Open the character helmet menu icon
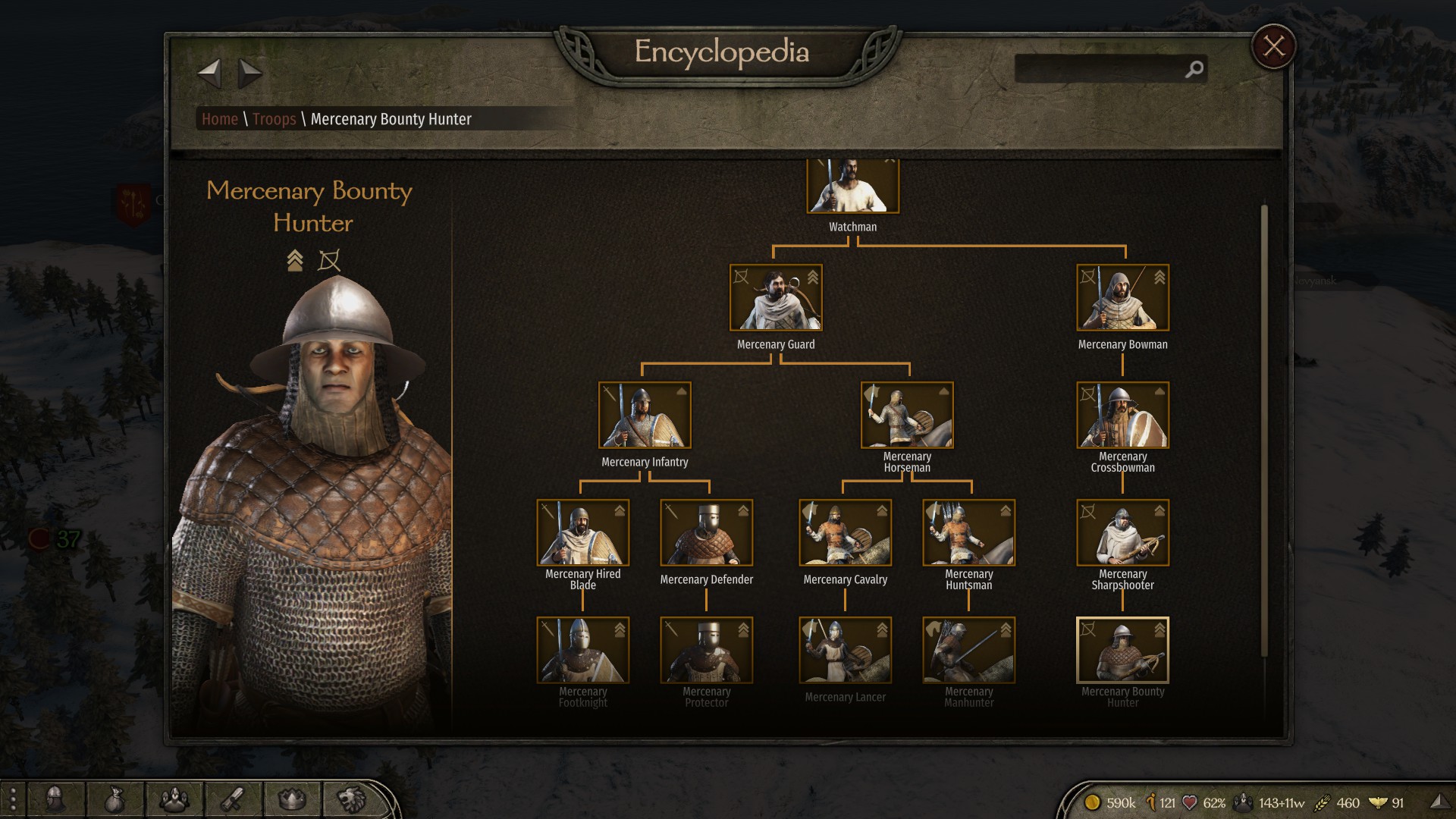 (55, 799)
